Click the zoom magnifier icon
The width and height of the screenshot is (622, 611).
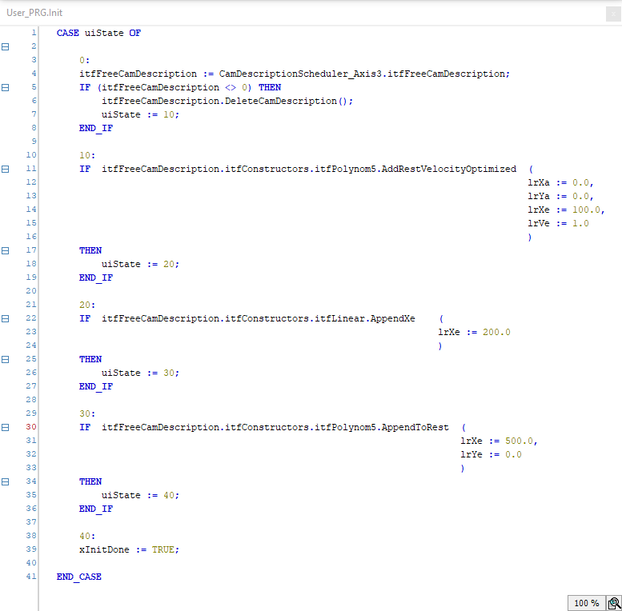tap(612, 602)
